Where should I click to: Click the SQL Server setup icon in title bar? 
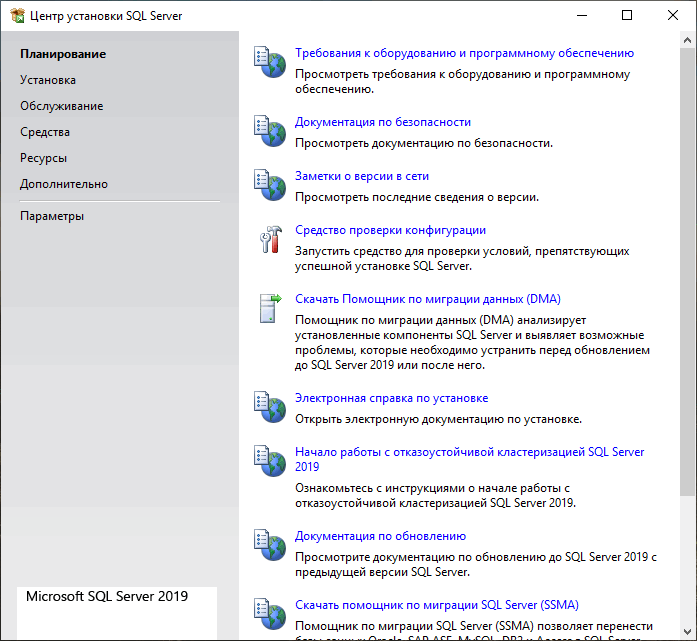(16, 16)
